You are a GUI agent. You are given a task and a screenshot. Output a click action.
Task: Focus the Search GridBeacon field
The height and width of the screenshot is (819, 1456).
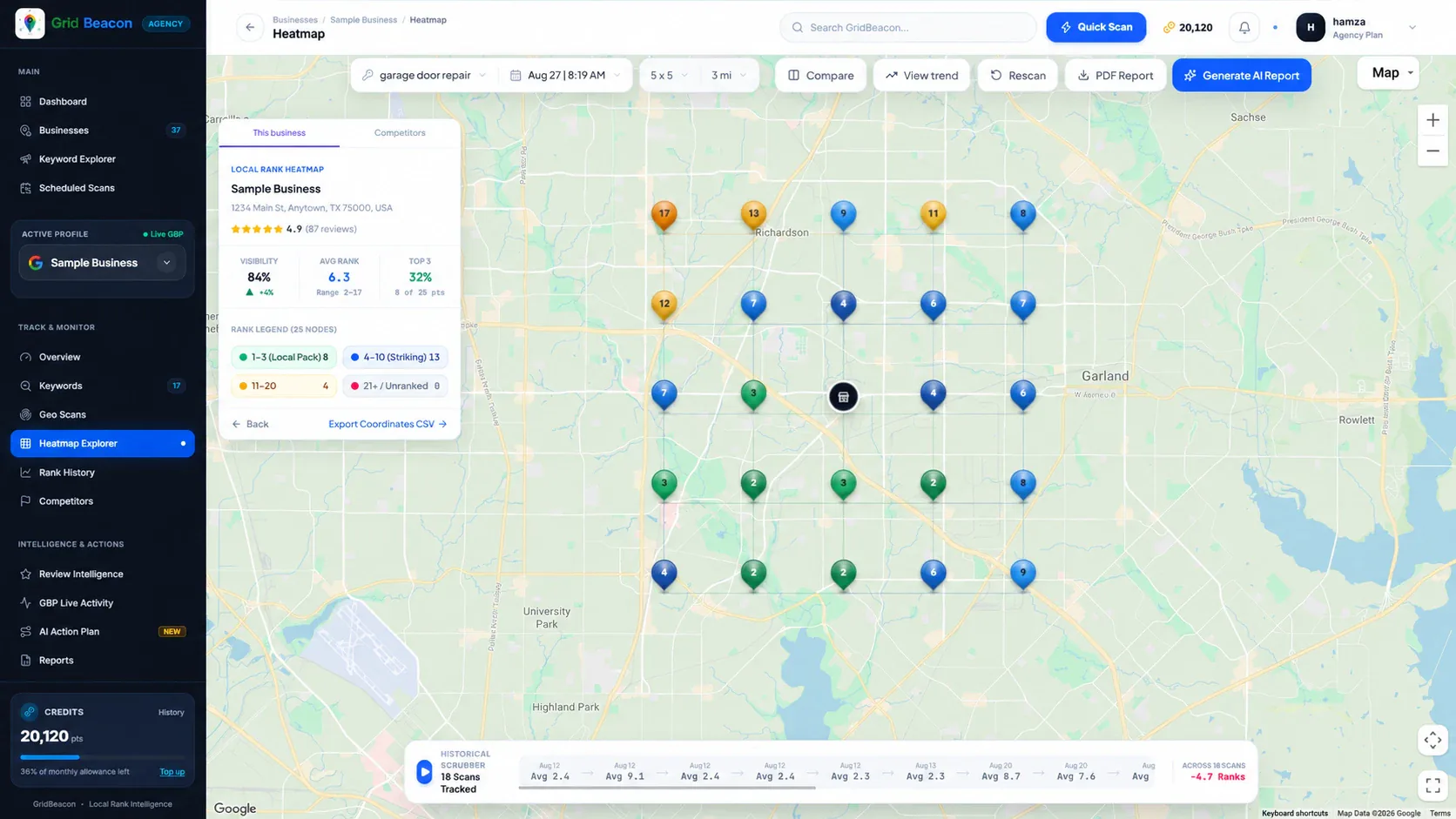[x=907, y=27]
